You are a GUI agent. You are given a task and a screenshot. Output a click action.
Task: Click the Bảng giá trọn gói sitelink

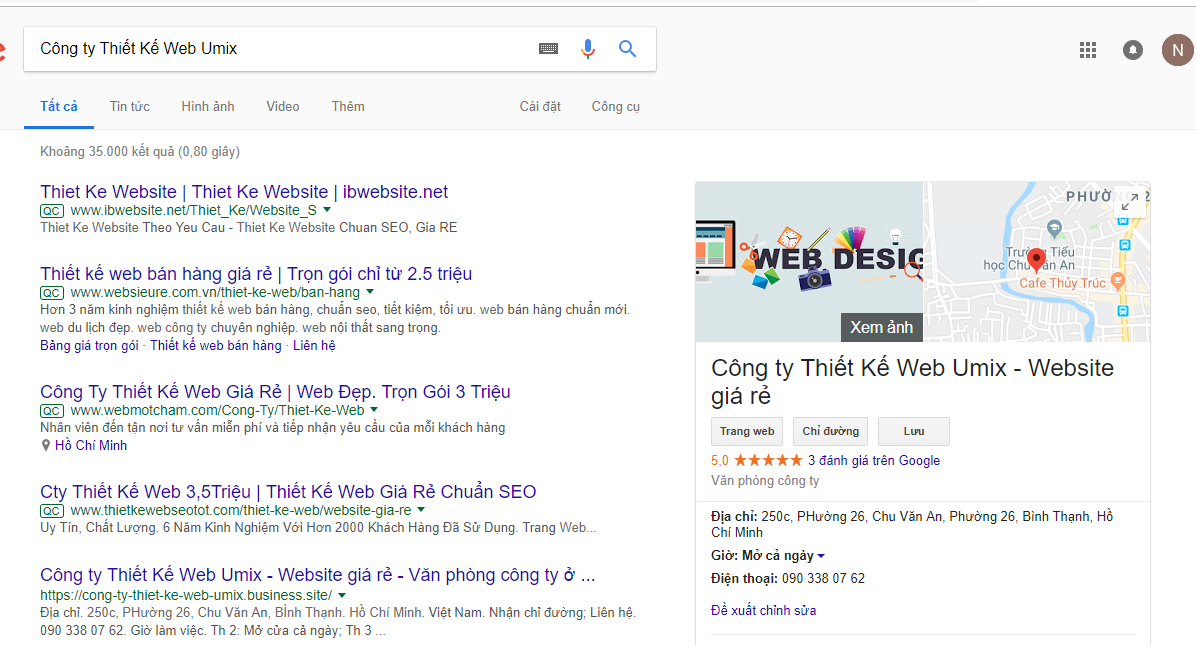[x=89, y=346]
